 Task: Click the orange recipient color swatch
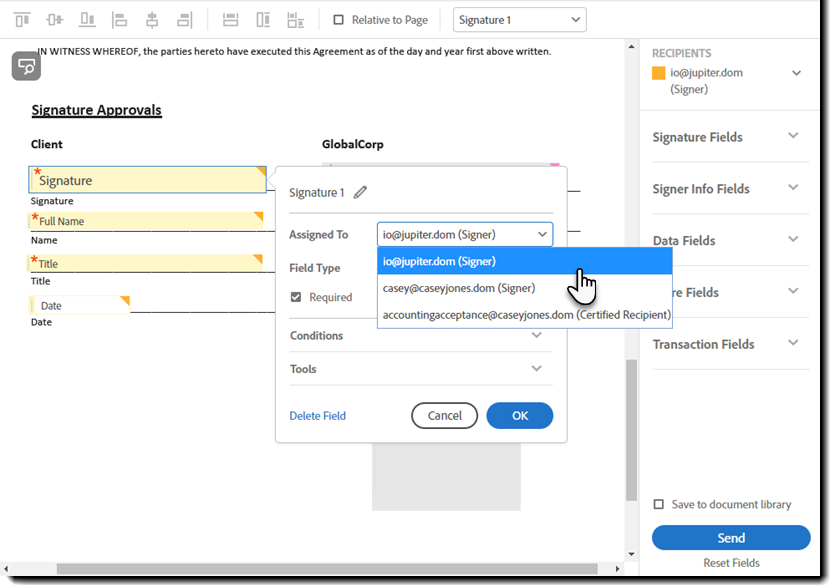point(658,73)
